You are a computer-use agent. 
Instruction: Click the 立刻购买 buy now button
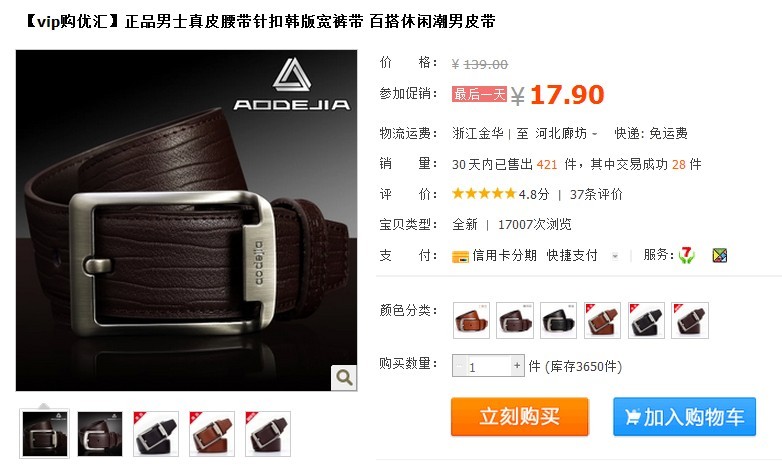520,417
